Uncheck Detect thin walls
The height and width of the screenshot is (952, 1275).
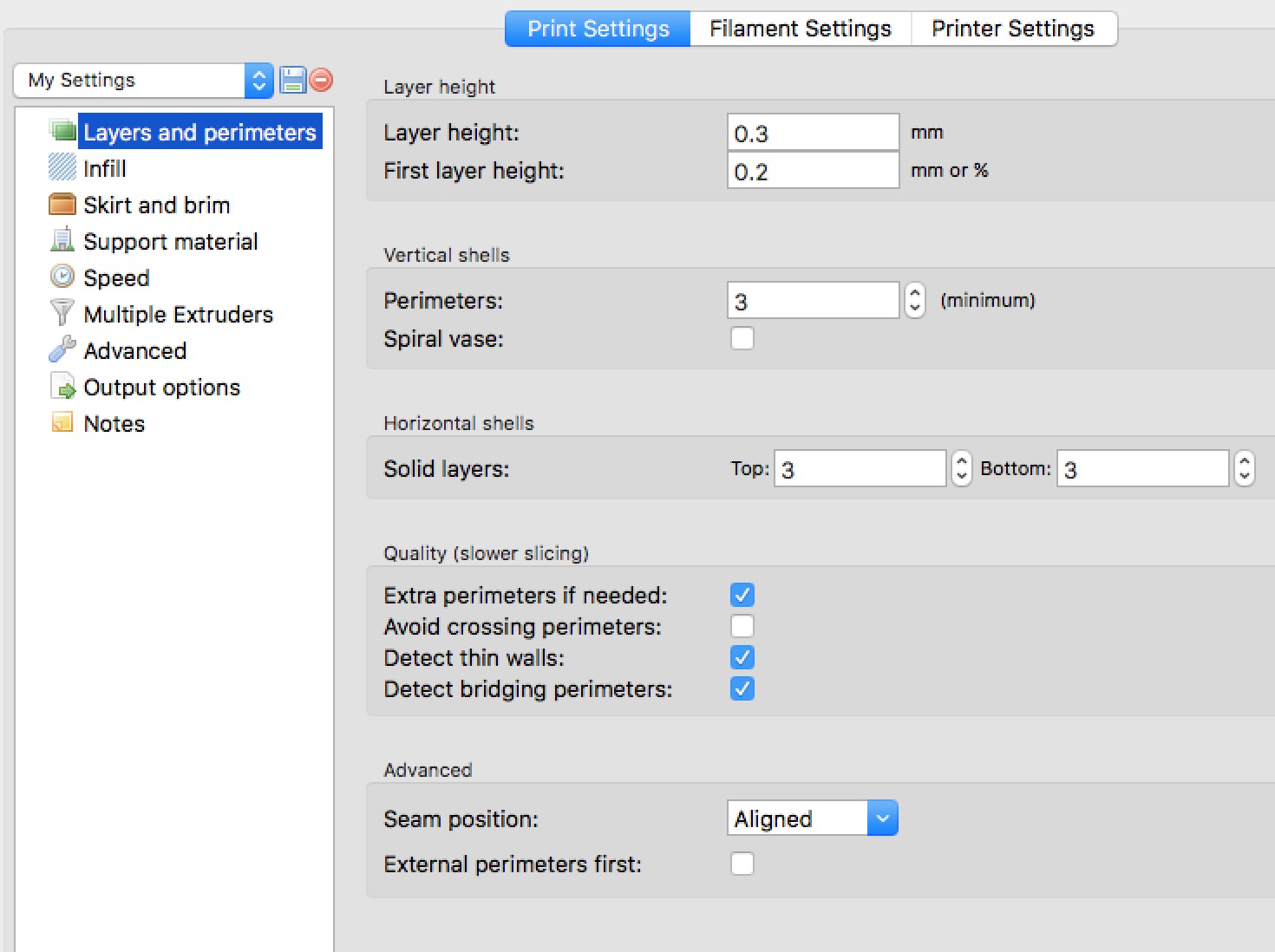[x=742, y=657]
